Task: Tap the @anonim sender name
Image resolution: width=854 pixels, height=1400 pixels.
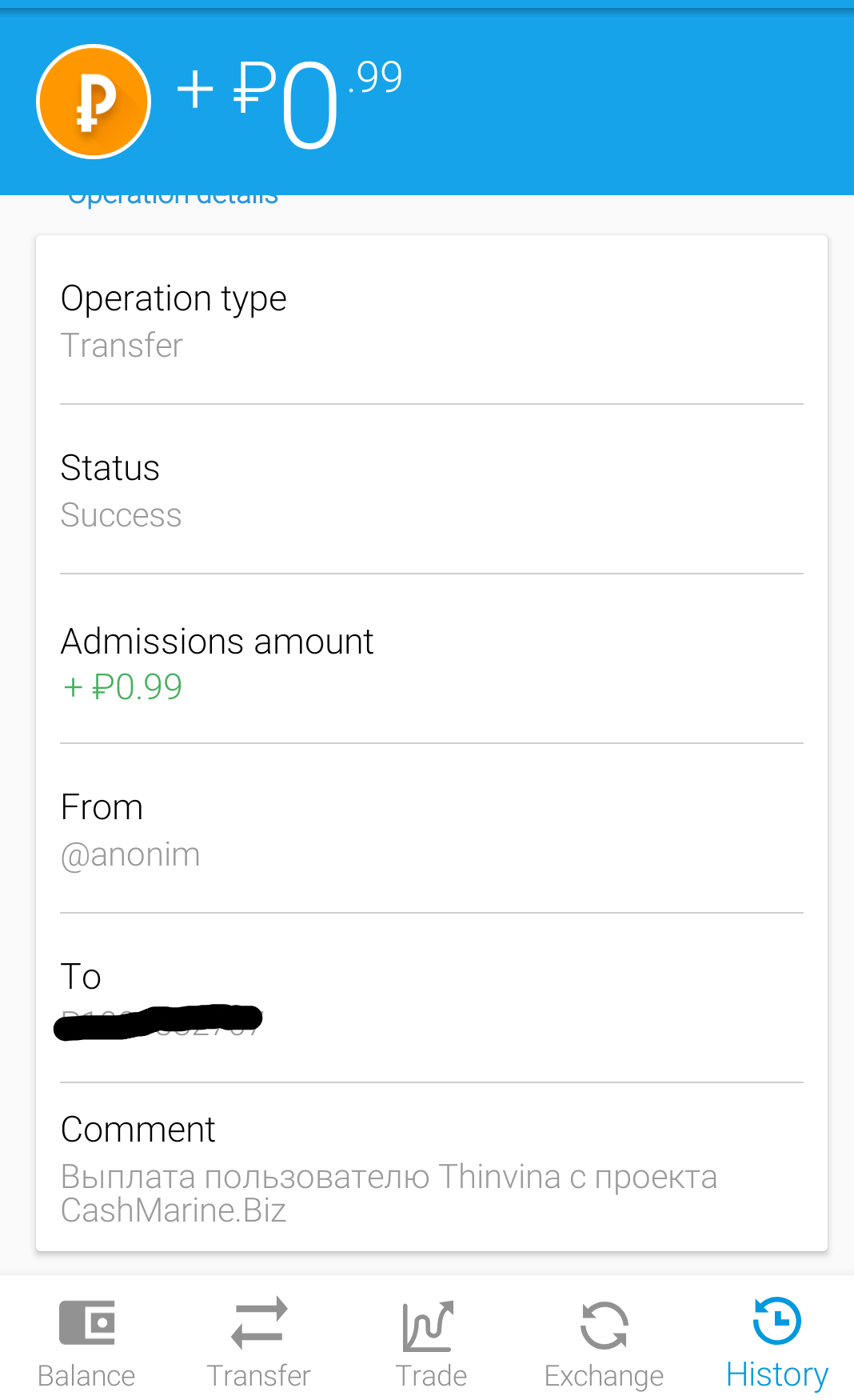Action: pyautogui.click(x=130, y=854)
